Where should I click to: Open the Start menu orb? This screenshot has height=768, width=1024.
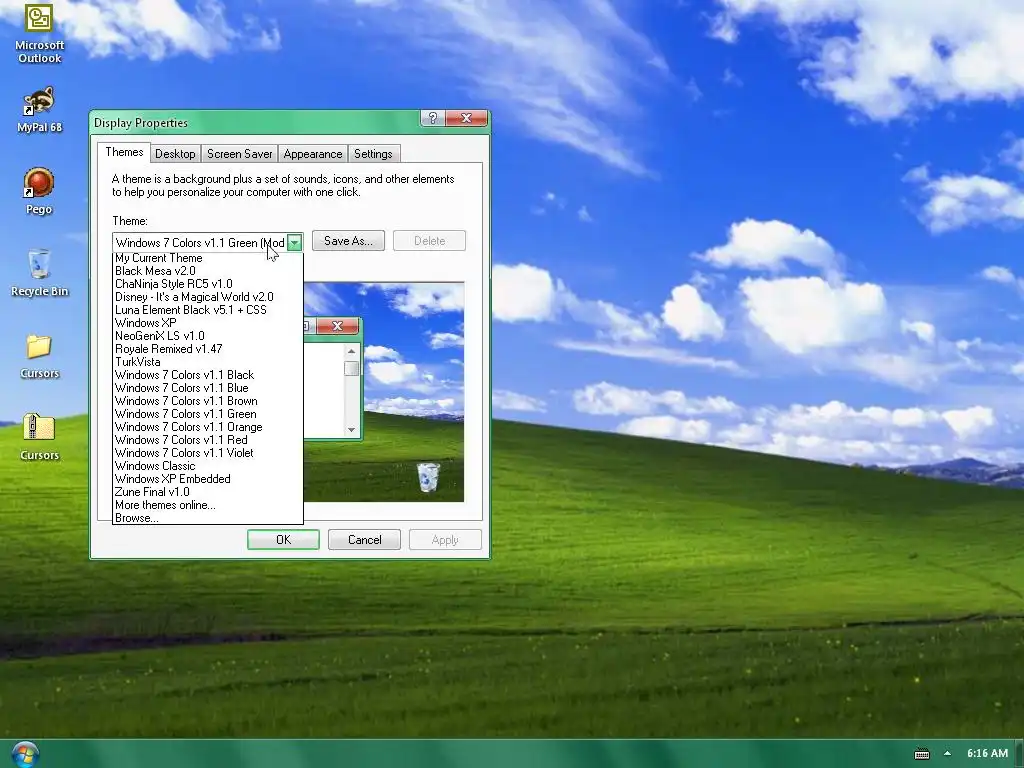pos(25,754)
